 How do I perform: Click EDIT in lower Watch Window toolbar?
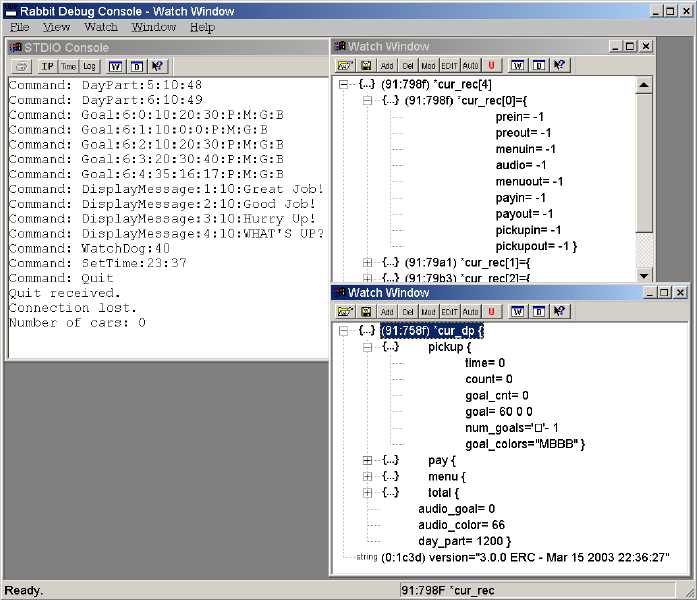coord(449,312)
